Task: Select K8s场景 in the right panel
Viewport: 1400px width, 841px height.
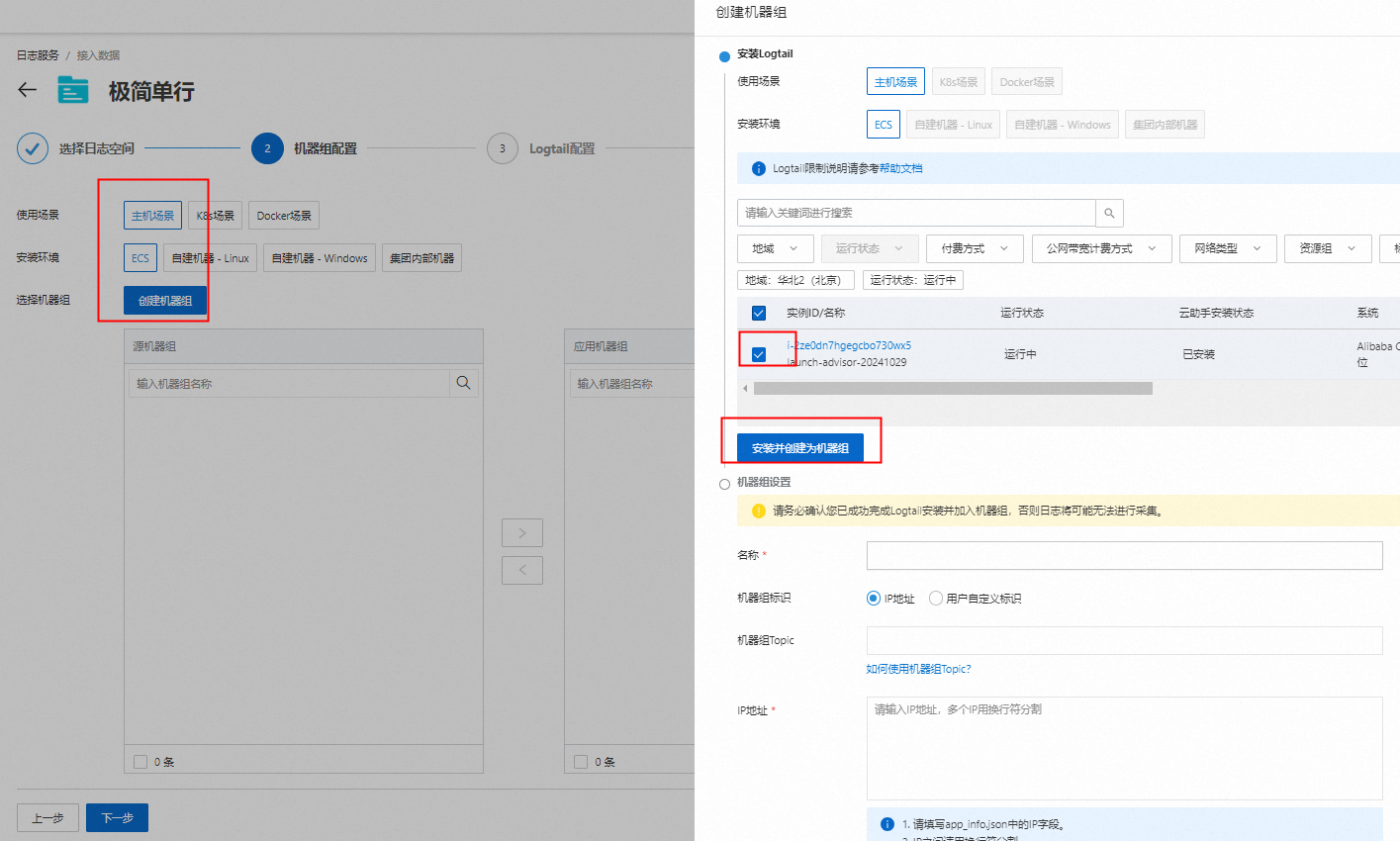Action: click(x=958, y=82)
